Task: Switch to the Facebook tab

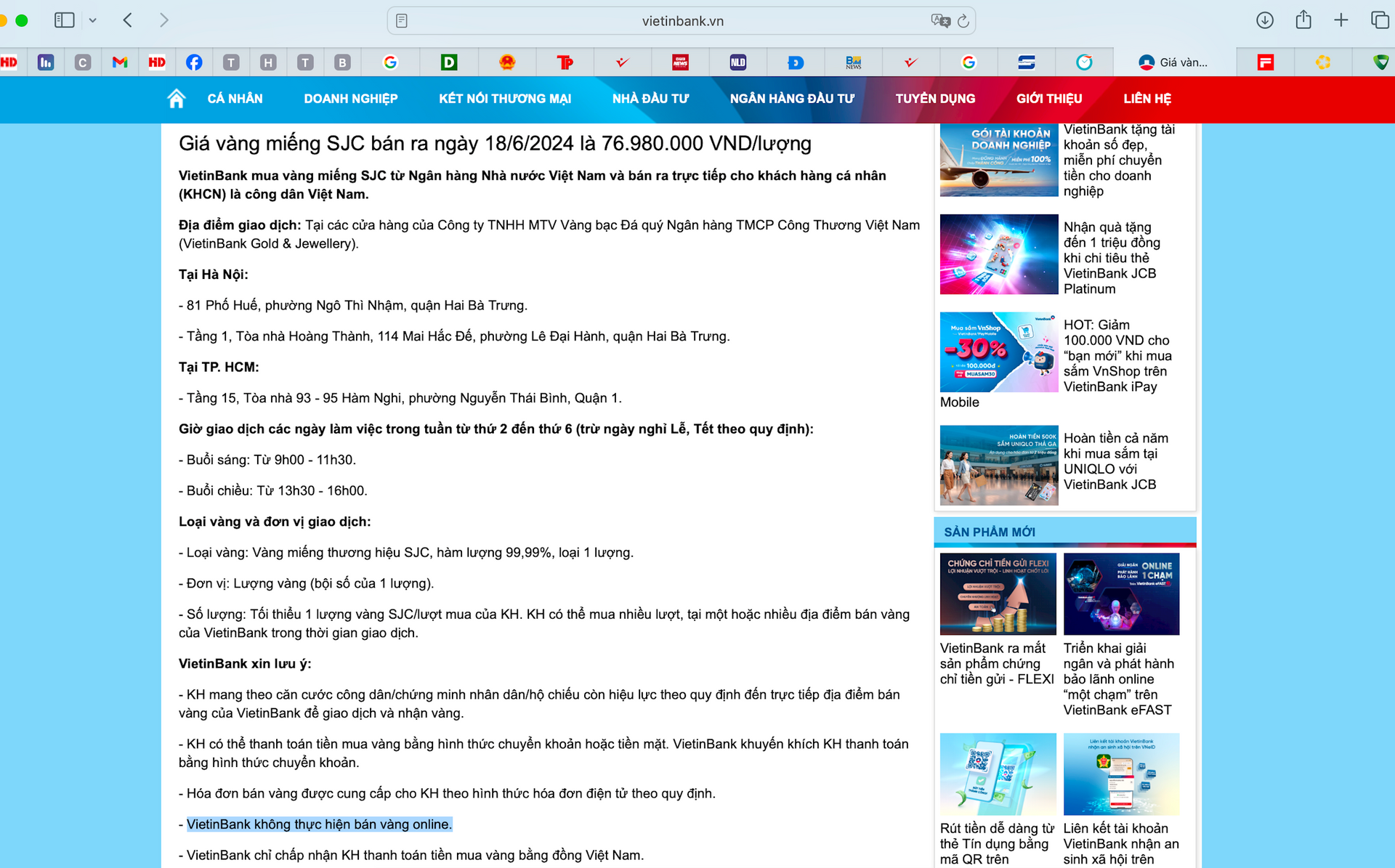Action: pos(194,62)
